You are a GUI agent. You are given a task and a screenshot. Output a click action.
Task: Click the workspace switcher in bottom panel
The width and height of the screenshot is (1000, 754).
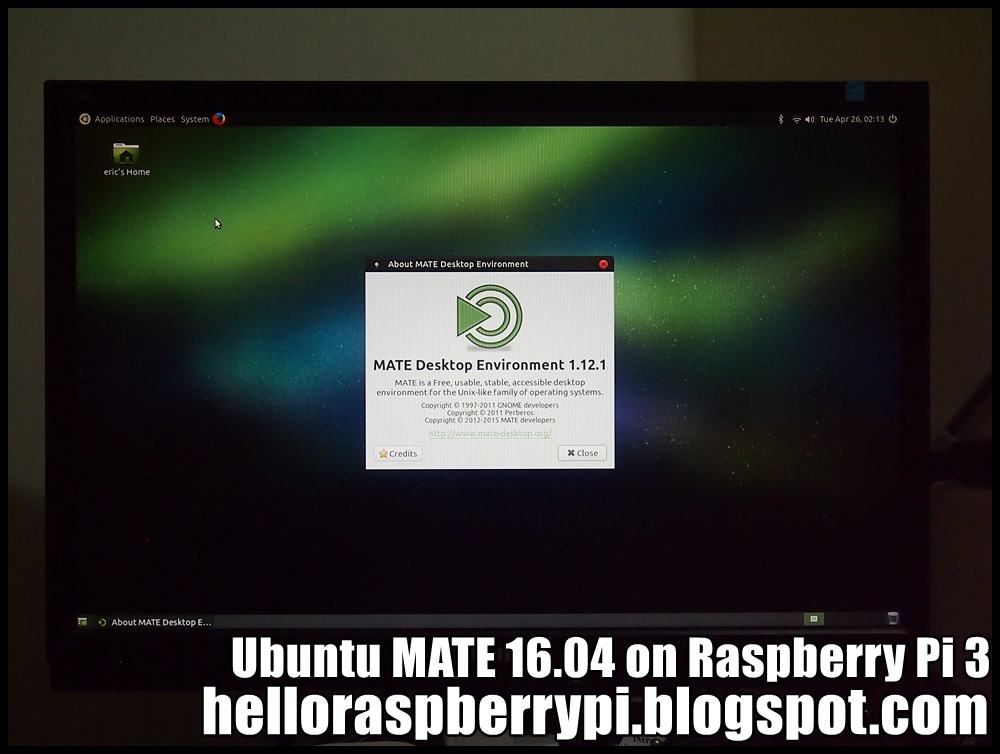813,619
